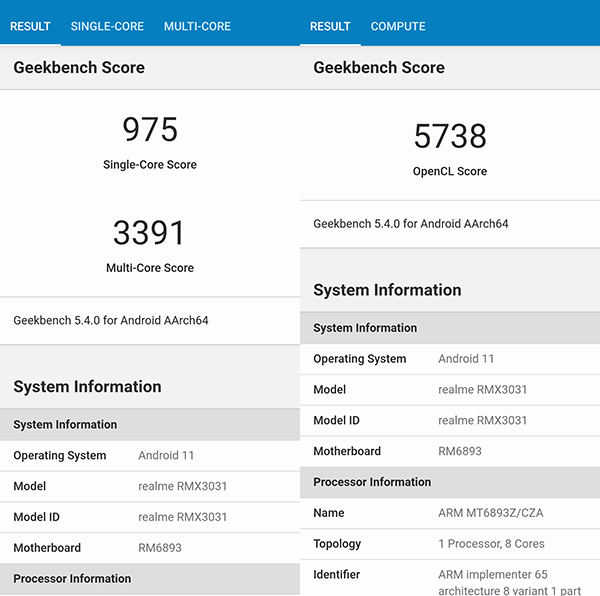The image size is (600, 596).
Task: Click the Identifier row with ARM implementer
Action: tap(450, 575)
